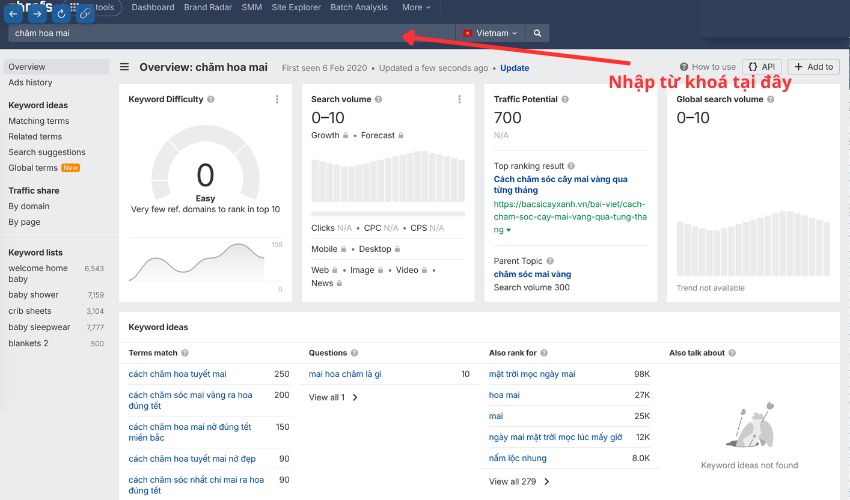Open Search volume card three-dot menu

[x=459, y=100]
